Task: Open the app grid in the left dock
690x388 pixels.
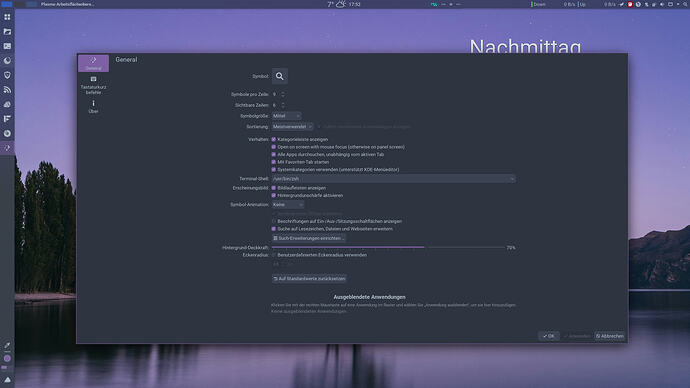Action: (x=7, y=17)
